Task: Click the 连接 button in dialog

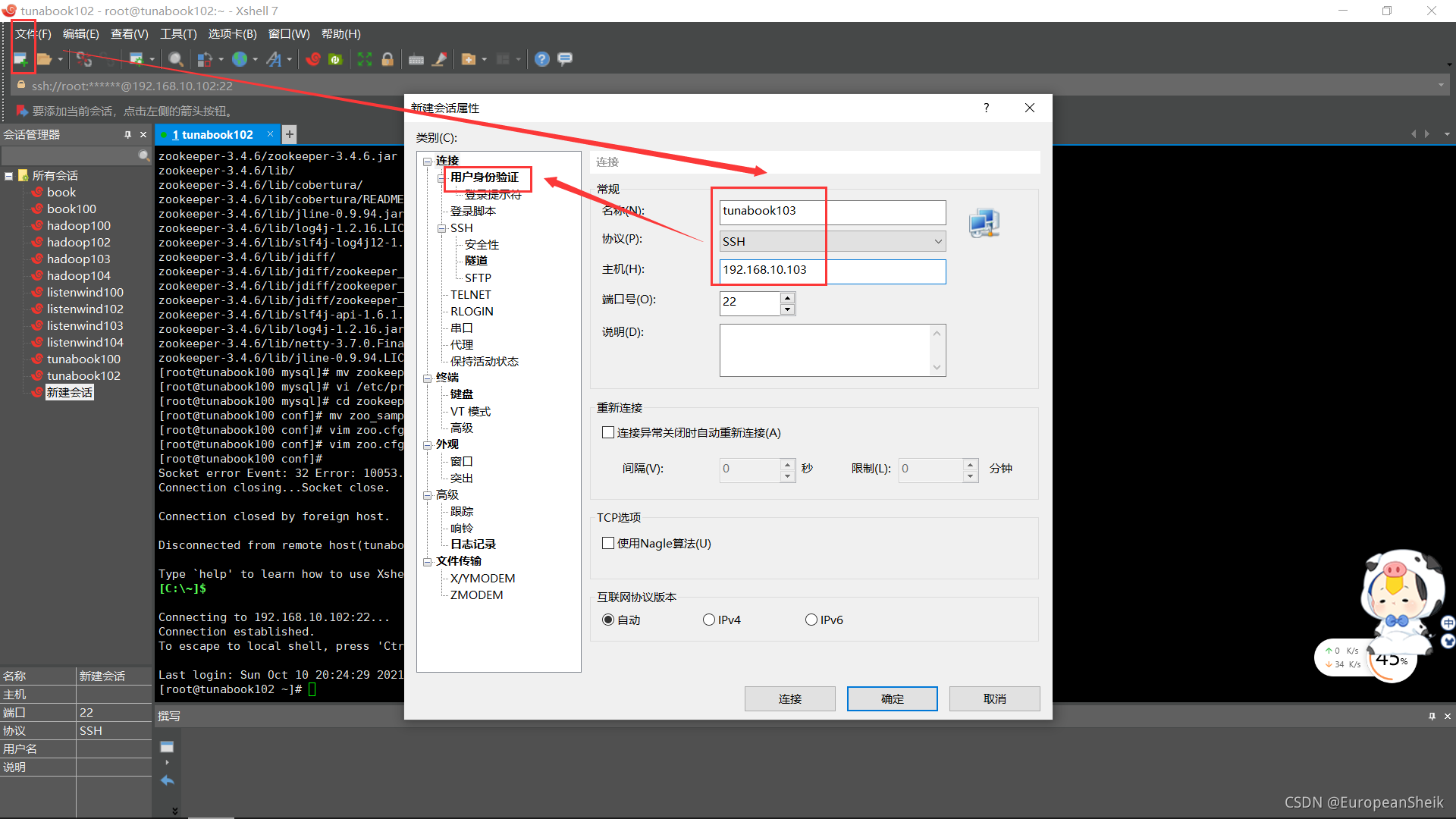Action: pos(789,698)
